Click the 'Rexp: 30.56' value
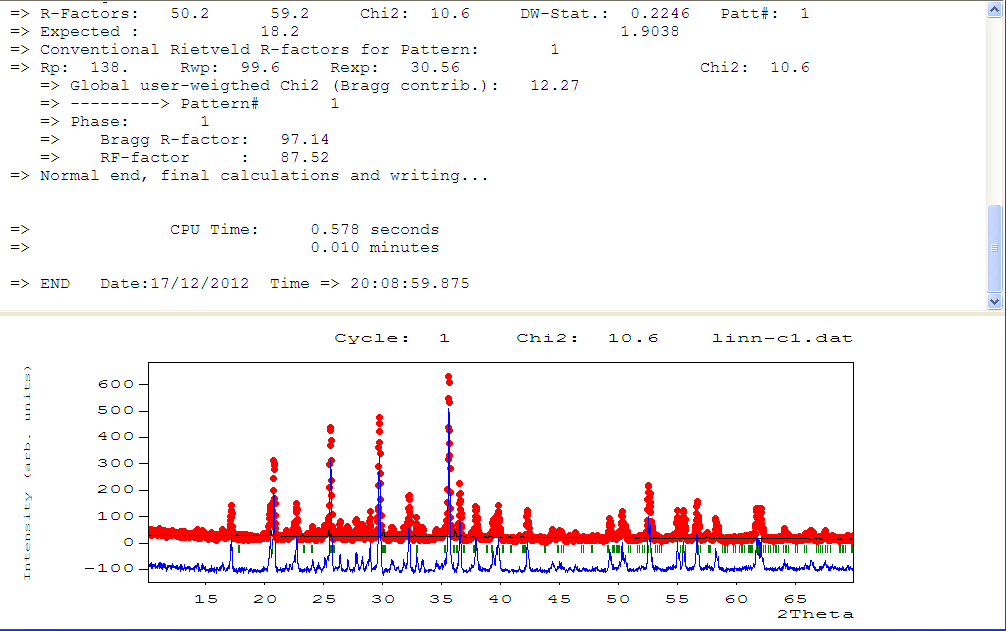This screenshot has width=1006, height=631. (395, 68)
